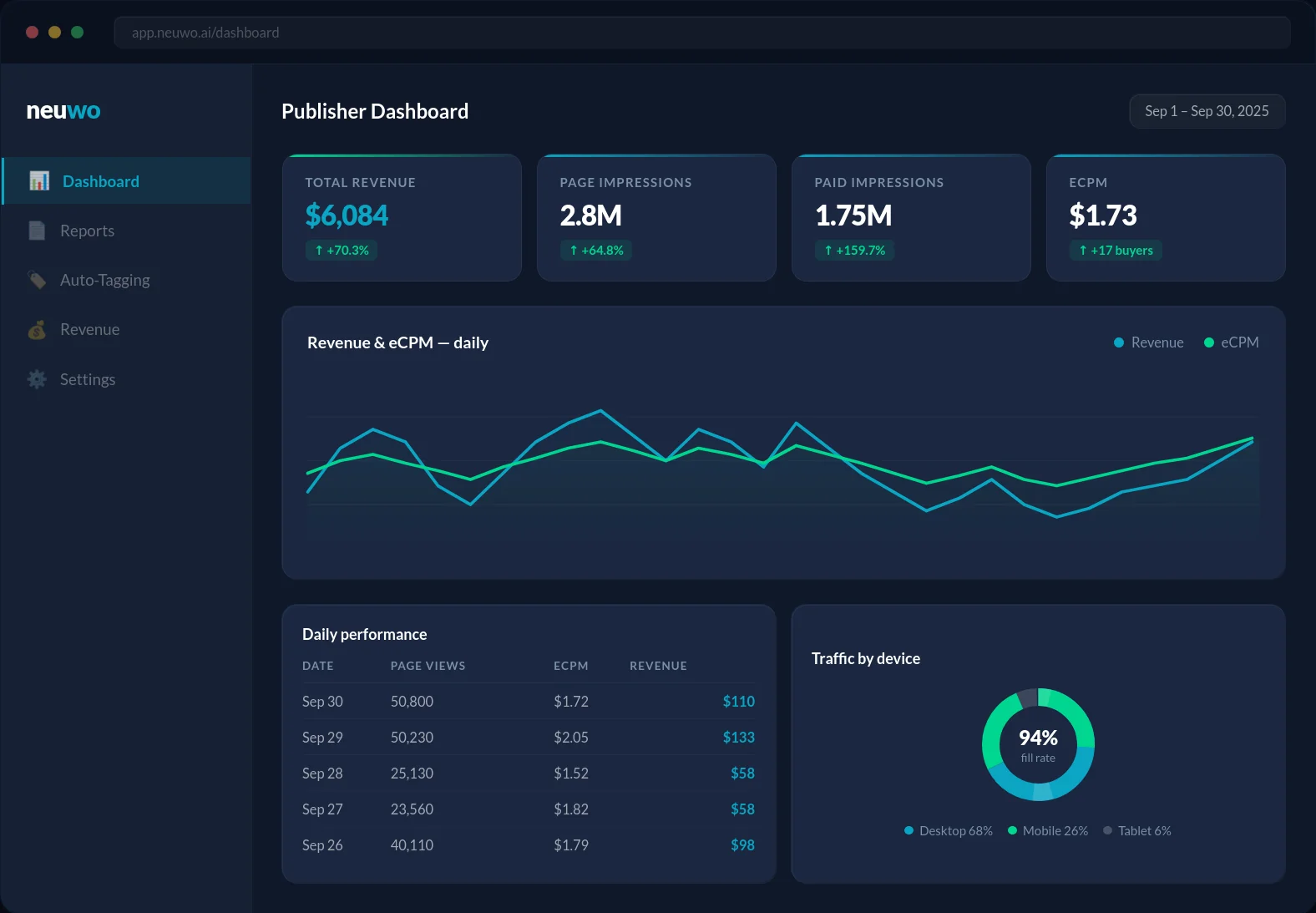Click the browser address bar
1316x913 pixels.
tap(701, 33)
